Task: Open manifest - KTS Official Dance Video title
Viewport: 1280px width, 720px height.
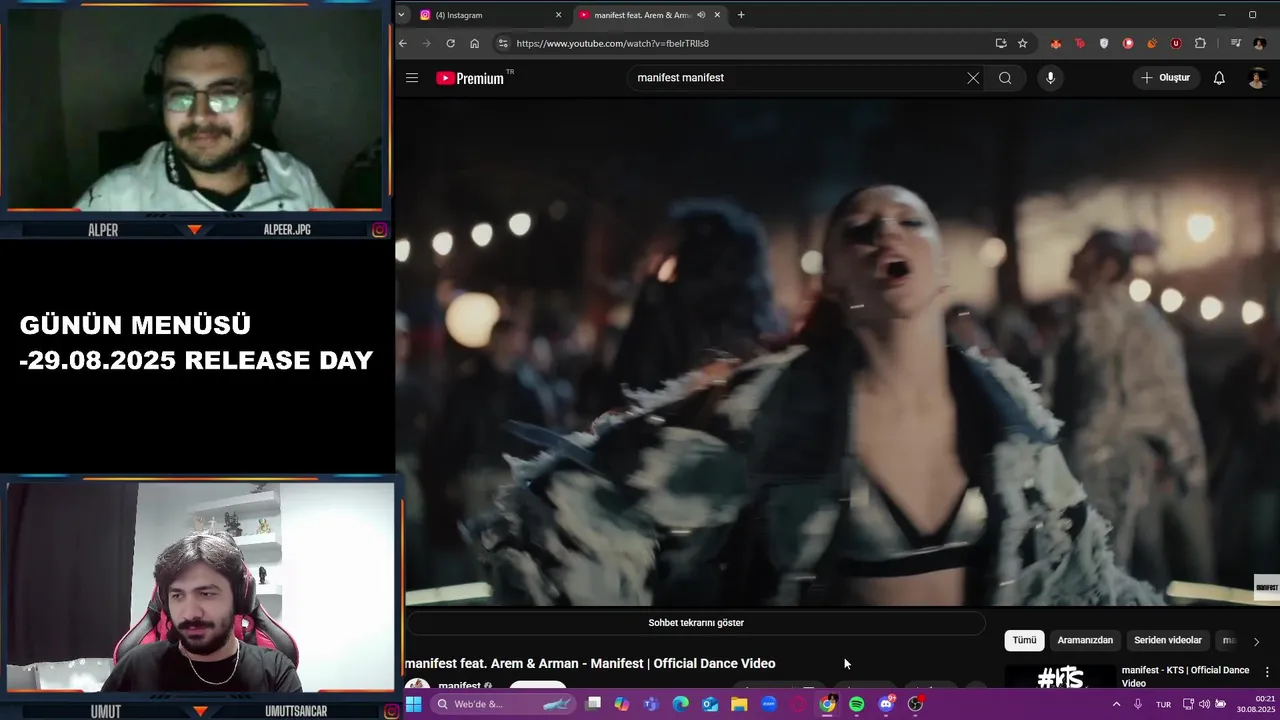Action: pos(1186,676)
